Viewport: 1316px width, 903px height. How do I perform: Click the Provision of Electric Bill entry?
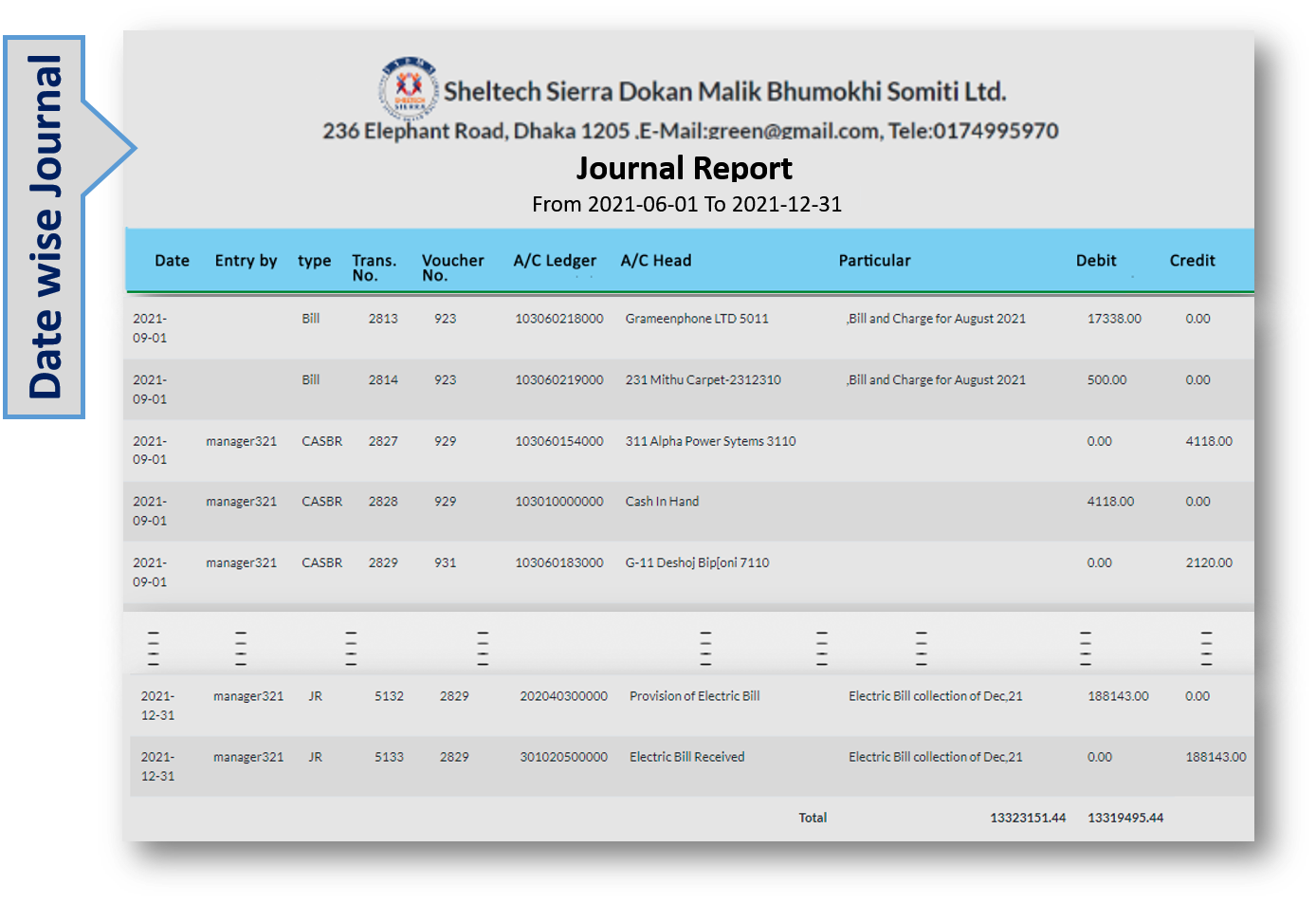click(694, 696)
